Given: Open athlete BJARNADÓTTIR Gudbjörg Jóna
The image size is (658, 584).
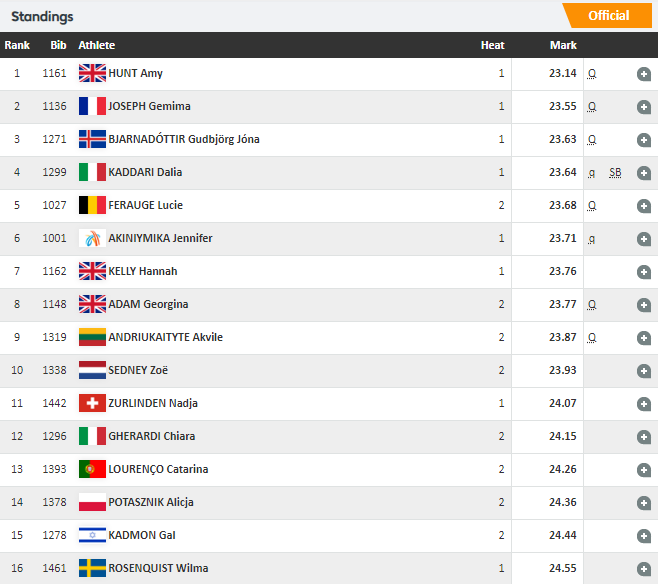Looking at the screenshot, I should (x=184, y=139).
